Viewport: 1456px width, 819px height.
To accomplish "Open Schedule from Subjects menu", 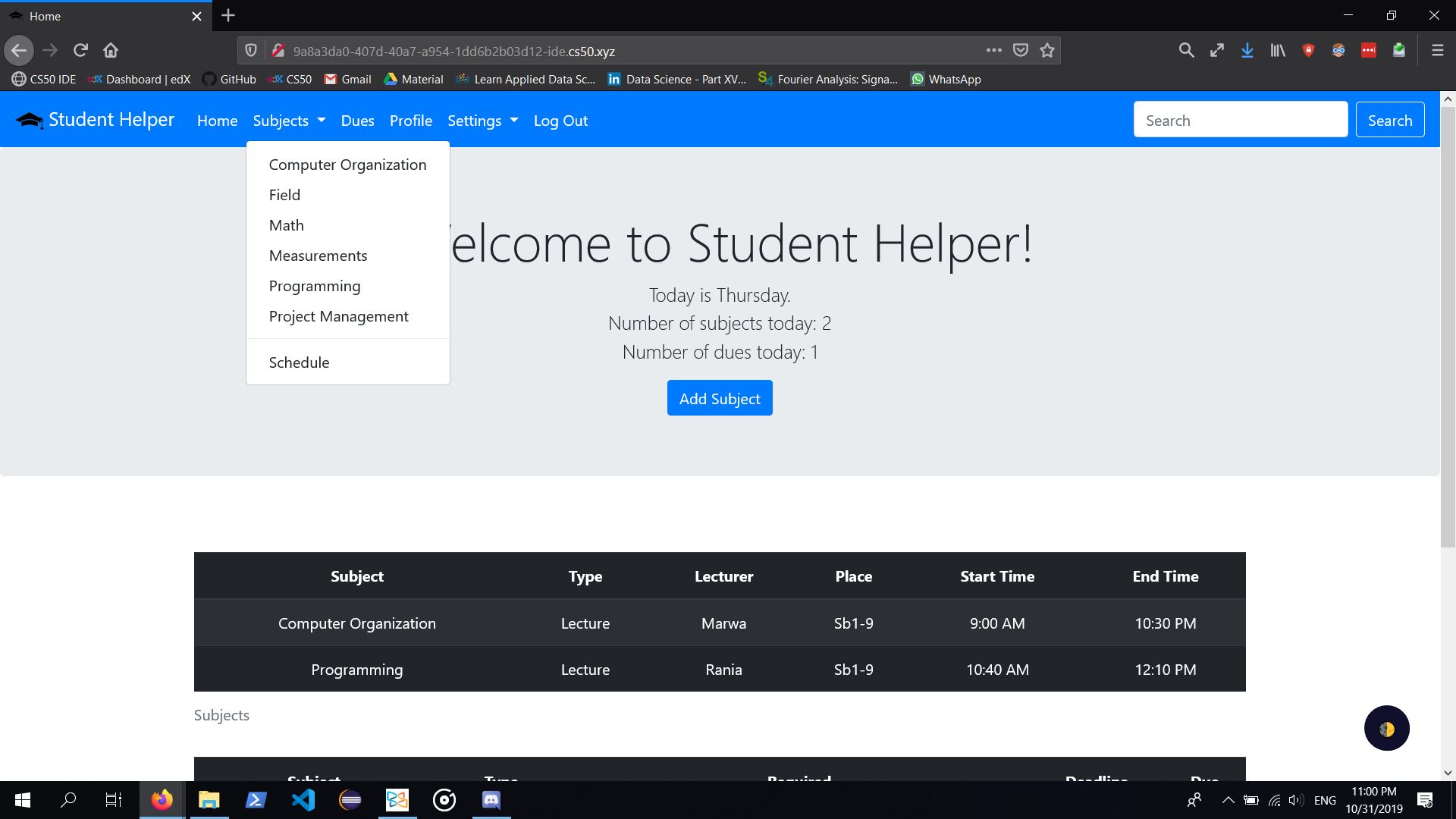I will coord(347,362).
